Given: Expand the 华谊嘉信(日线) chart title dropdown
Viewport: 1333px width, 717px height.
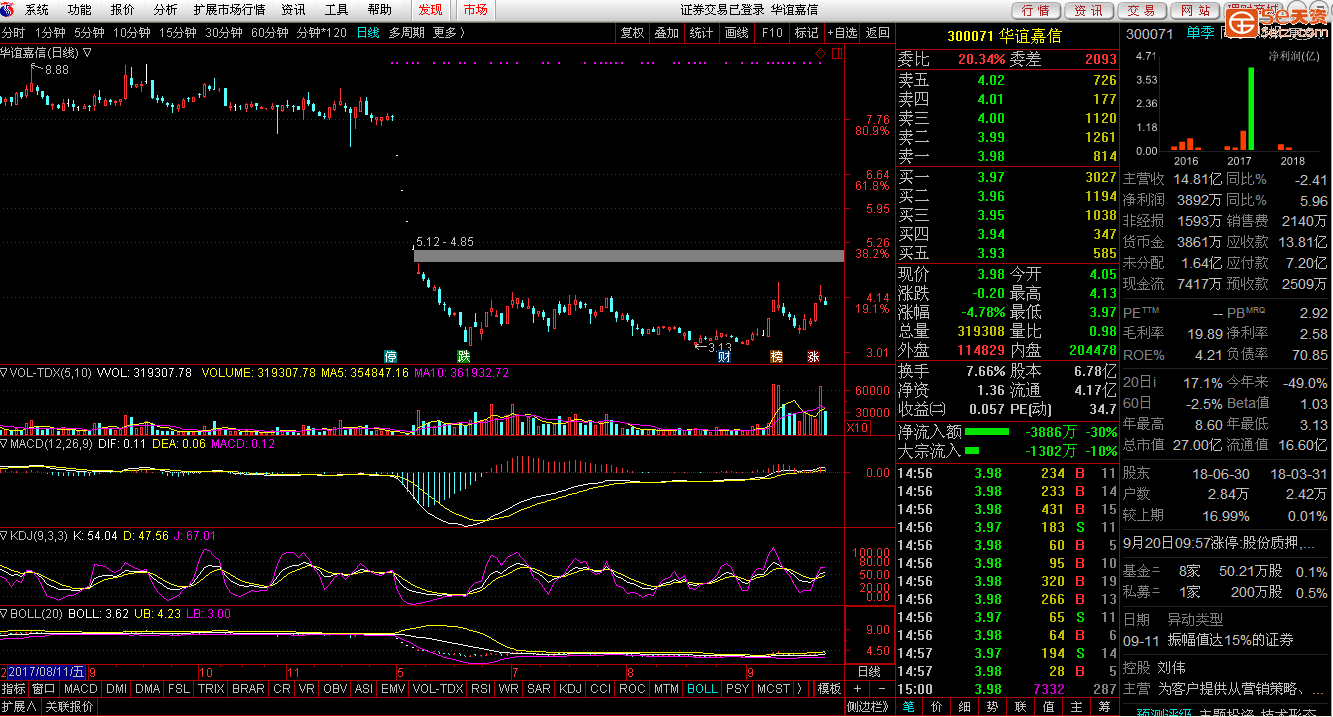Looking at the screenshot, I should coord(87,52).
